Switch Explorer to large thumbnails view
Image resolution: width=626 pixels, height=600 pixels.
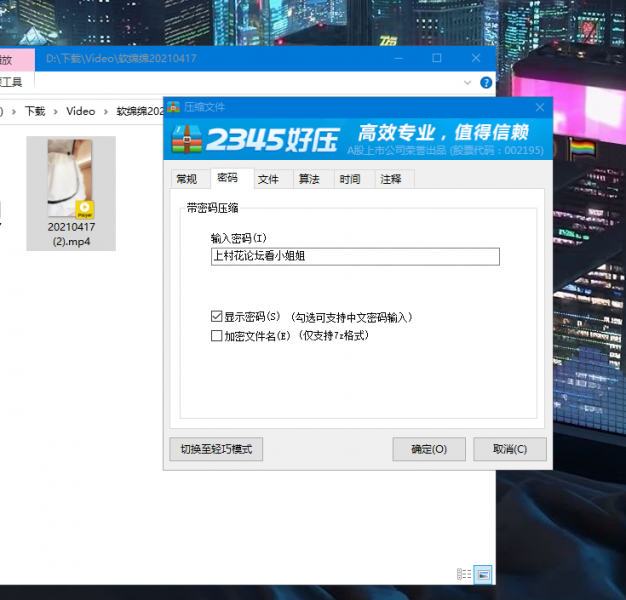483,574
